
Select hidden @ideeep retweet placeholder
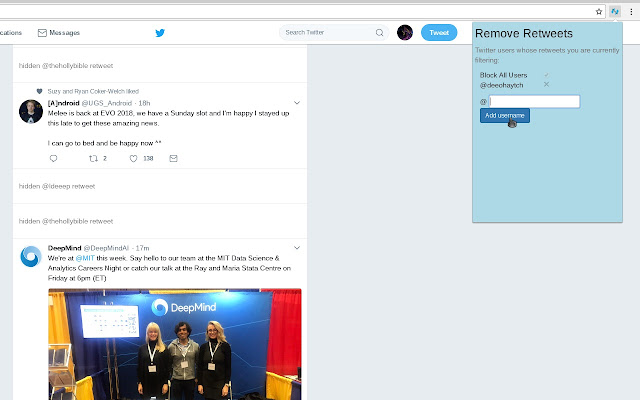[x=57, y=186]
